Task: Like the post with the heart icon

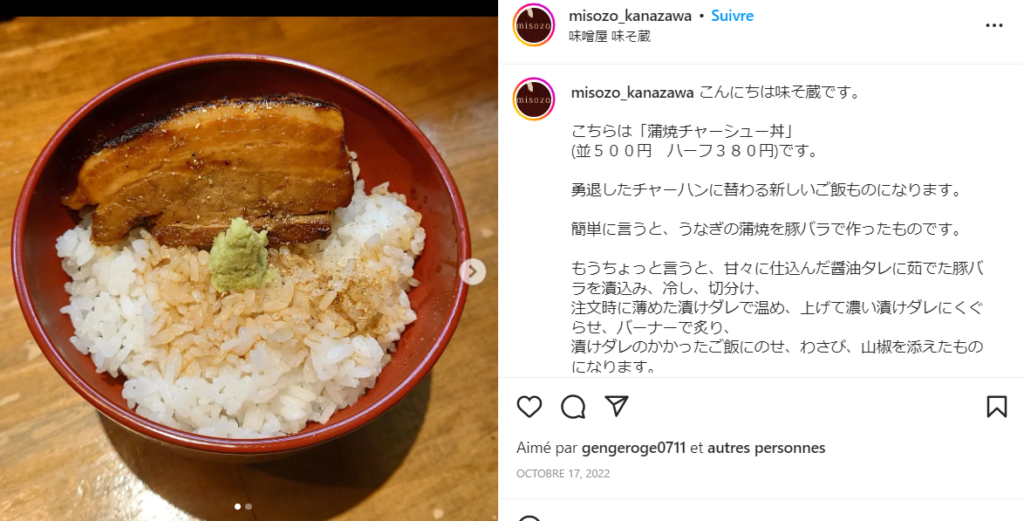Action: 529,407
